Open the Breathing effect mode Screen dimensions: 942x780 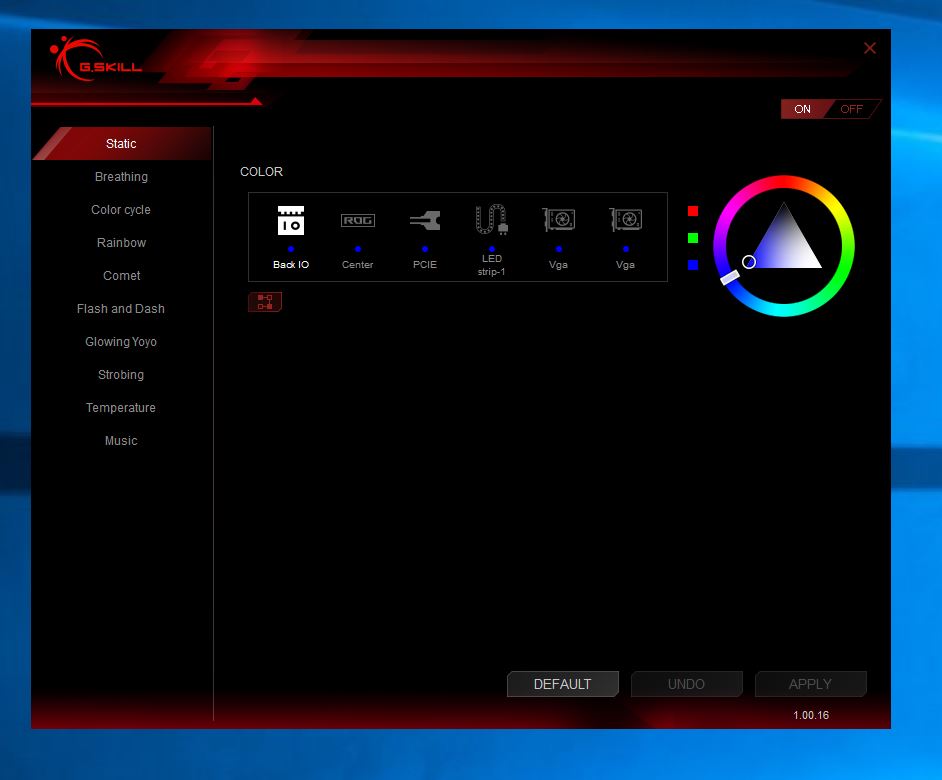coord(121,177)
